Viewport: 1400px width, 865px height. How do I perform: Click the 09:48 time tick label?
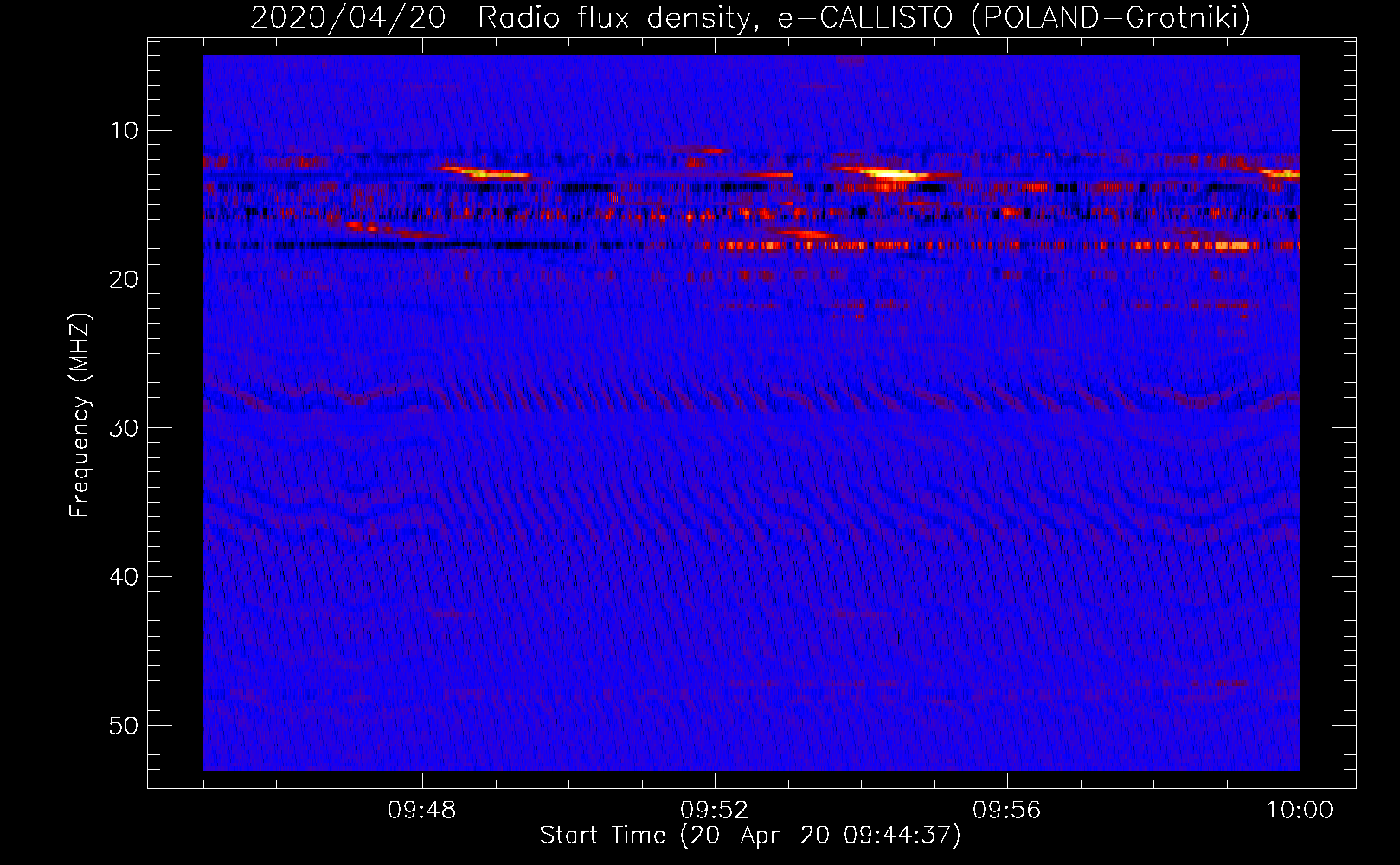coord(422,811)
